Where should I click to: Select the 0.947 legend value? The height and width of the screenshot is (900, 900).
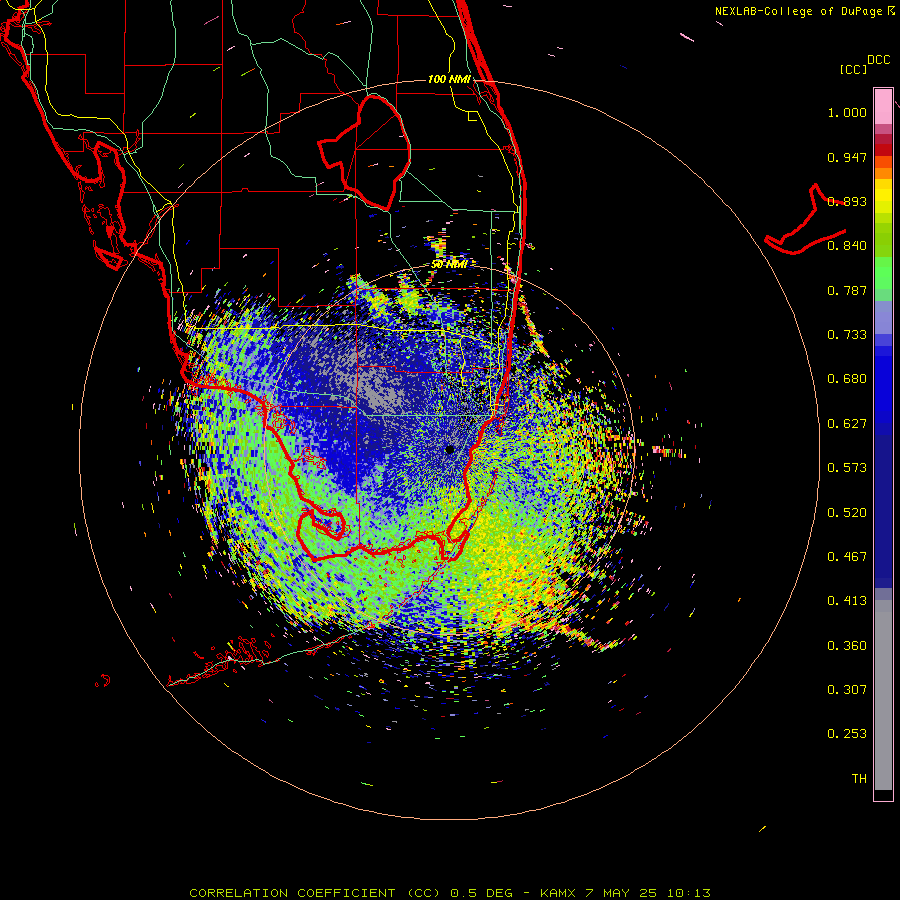pos(847,157)
